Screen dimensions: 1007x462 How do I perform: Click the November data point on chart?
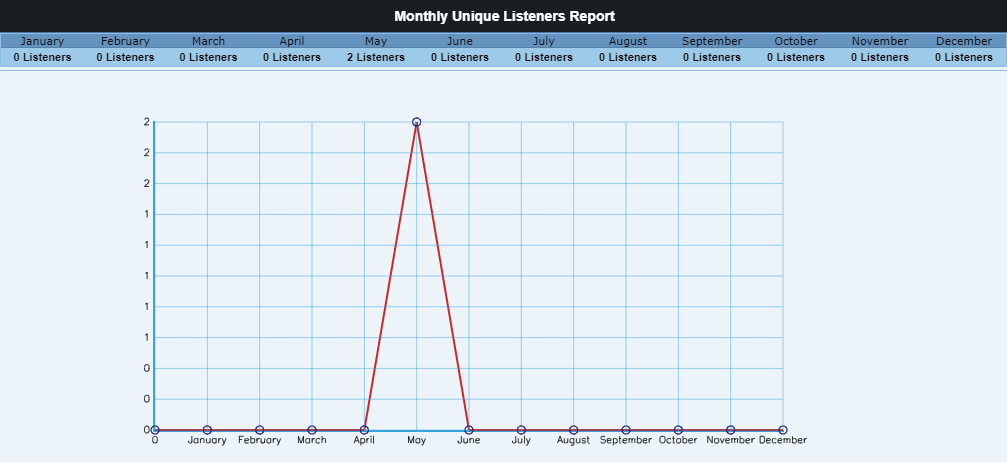tap(730, 430)
